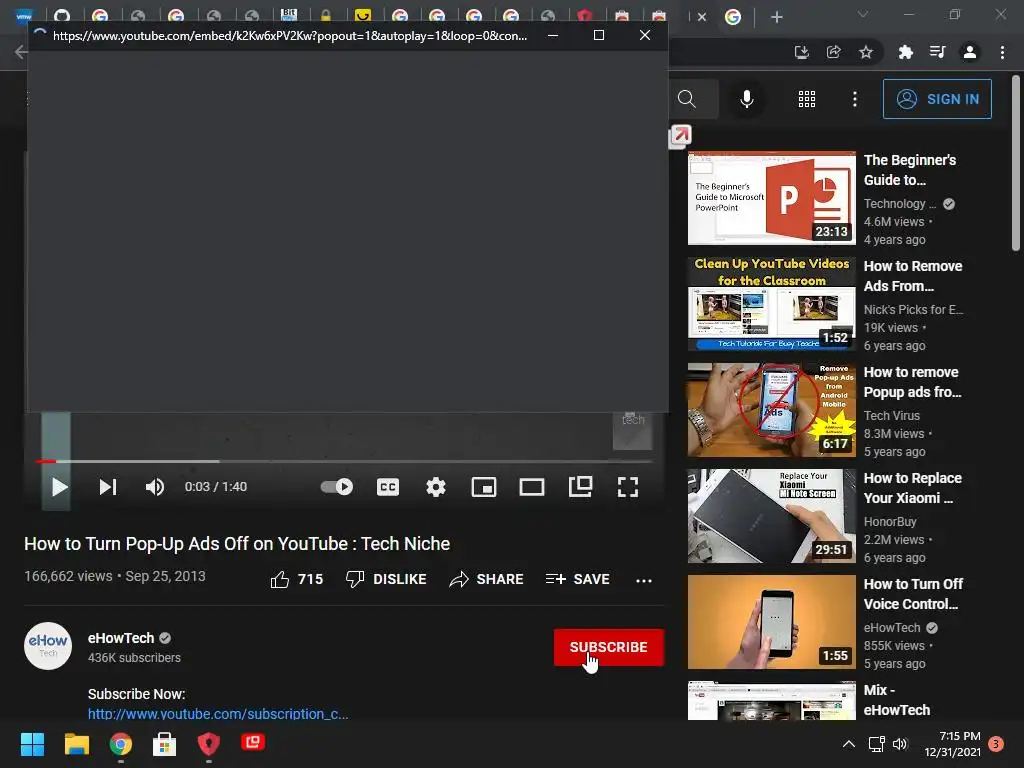
Task: Open Chrome tab search chevron
Action: coord(863,14)
